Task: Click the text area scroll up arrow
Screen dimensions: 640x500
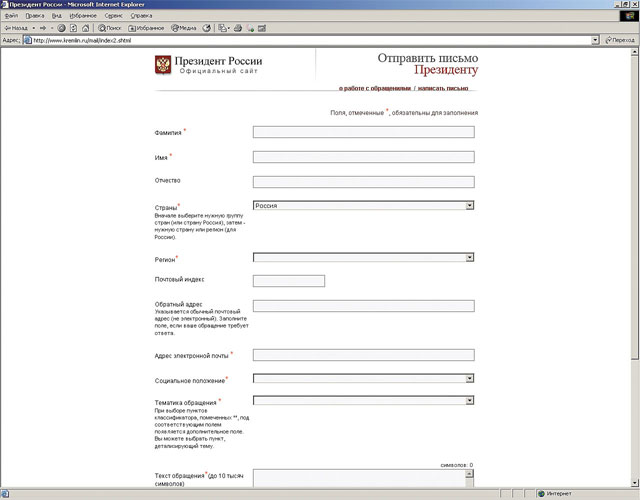Action: coord(469,473)
